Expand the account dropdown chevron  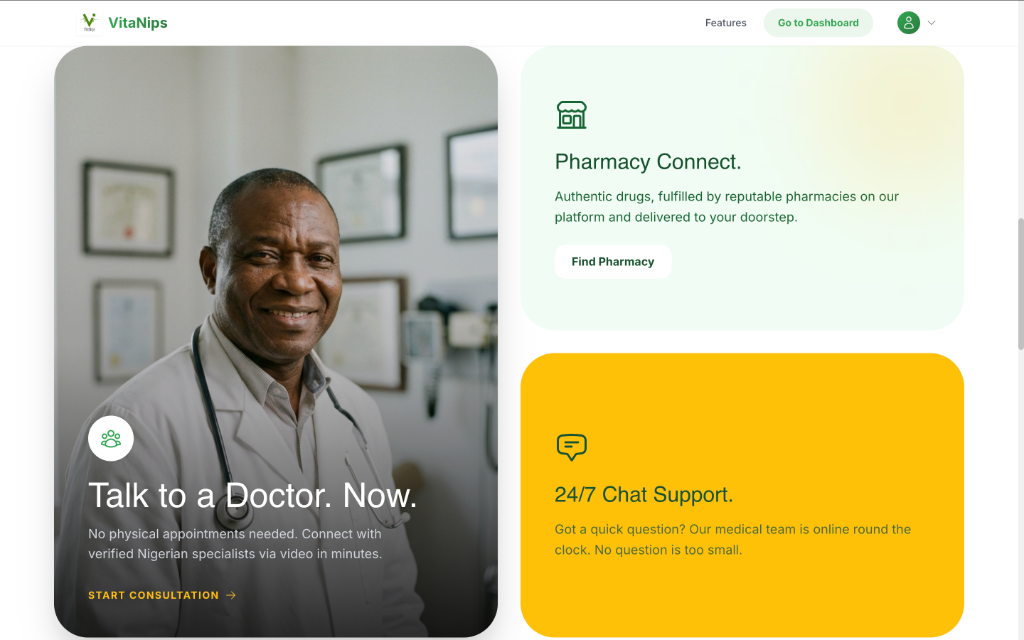932,23
